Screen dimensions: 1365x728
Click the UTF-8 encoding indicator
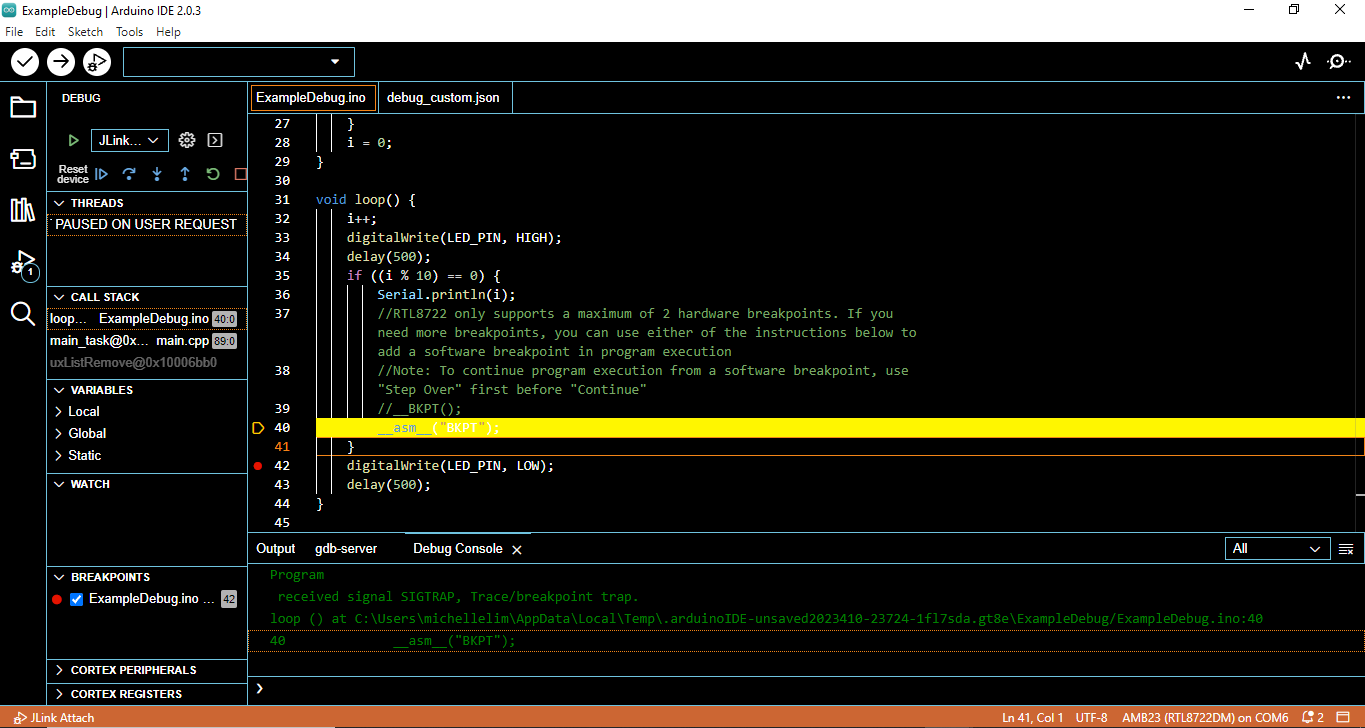click(x=1091, y=718)
